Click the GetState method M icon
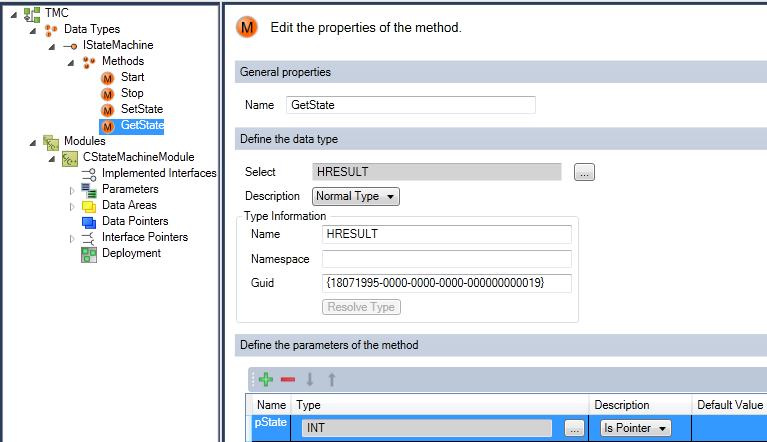The image size is (767, 442). (108, 126)
